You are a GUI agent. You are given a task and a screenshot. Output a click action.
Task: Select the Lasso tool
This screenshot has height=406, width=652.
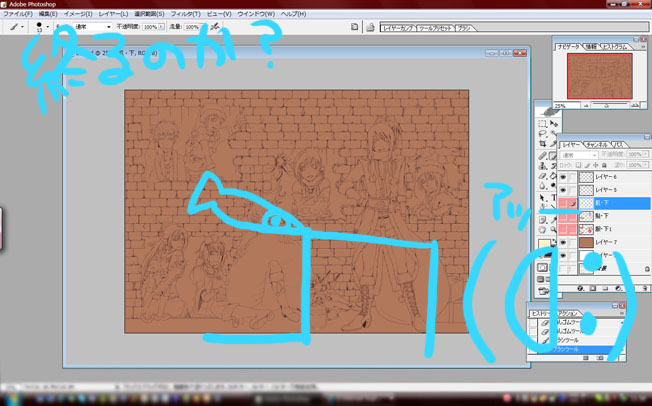tap(542, 134)
